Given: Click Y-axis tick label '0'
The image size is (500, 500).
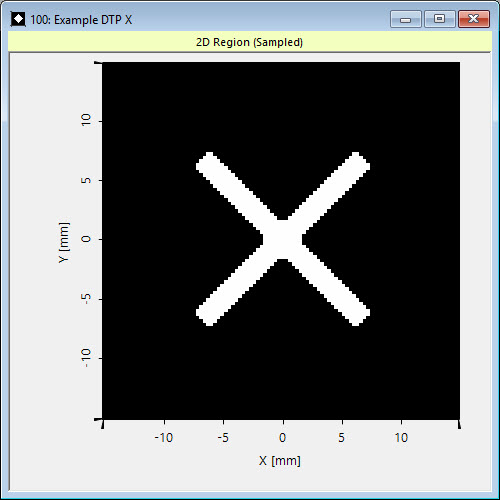Looking at the screenshot, I should (86, 239).
